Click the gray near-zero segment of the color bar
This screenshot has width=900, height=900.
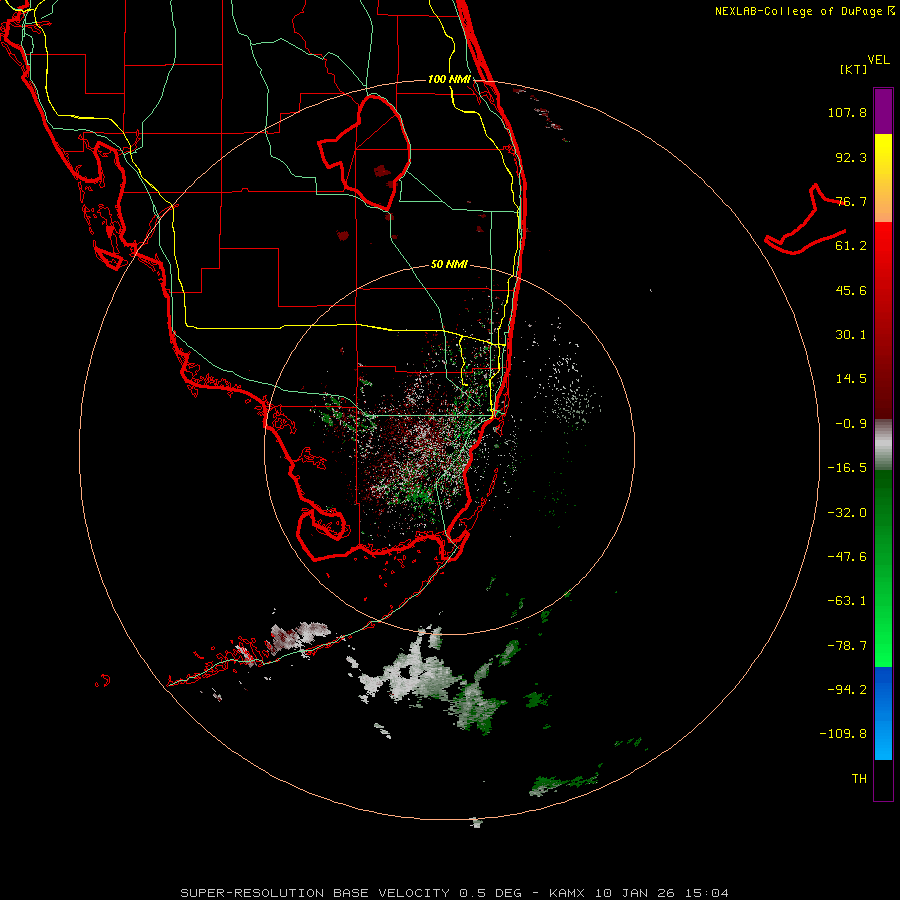click(883, 445)
